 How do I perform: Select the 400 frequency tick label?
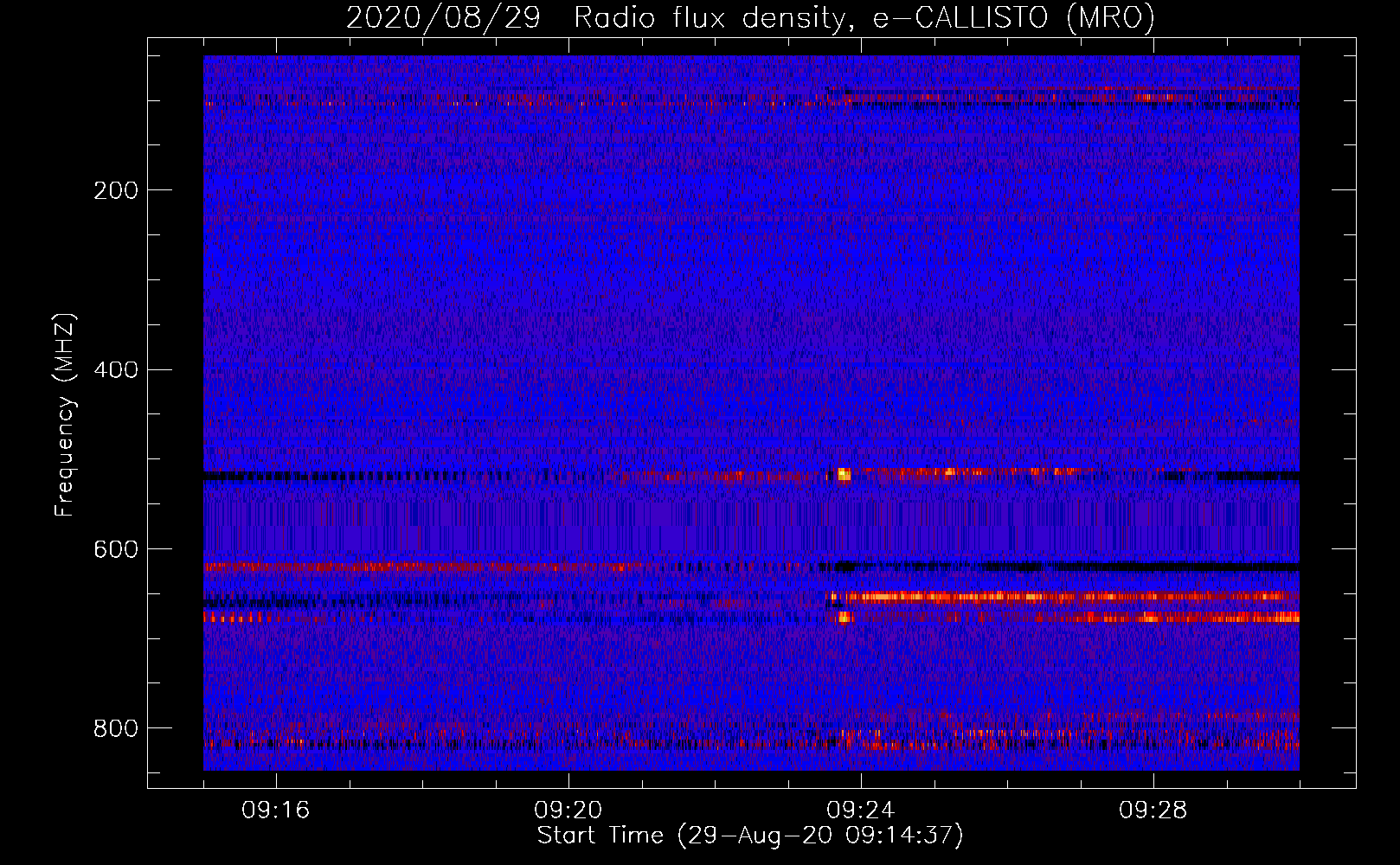click(116, 370)
